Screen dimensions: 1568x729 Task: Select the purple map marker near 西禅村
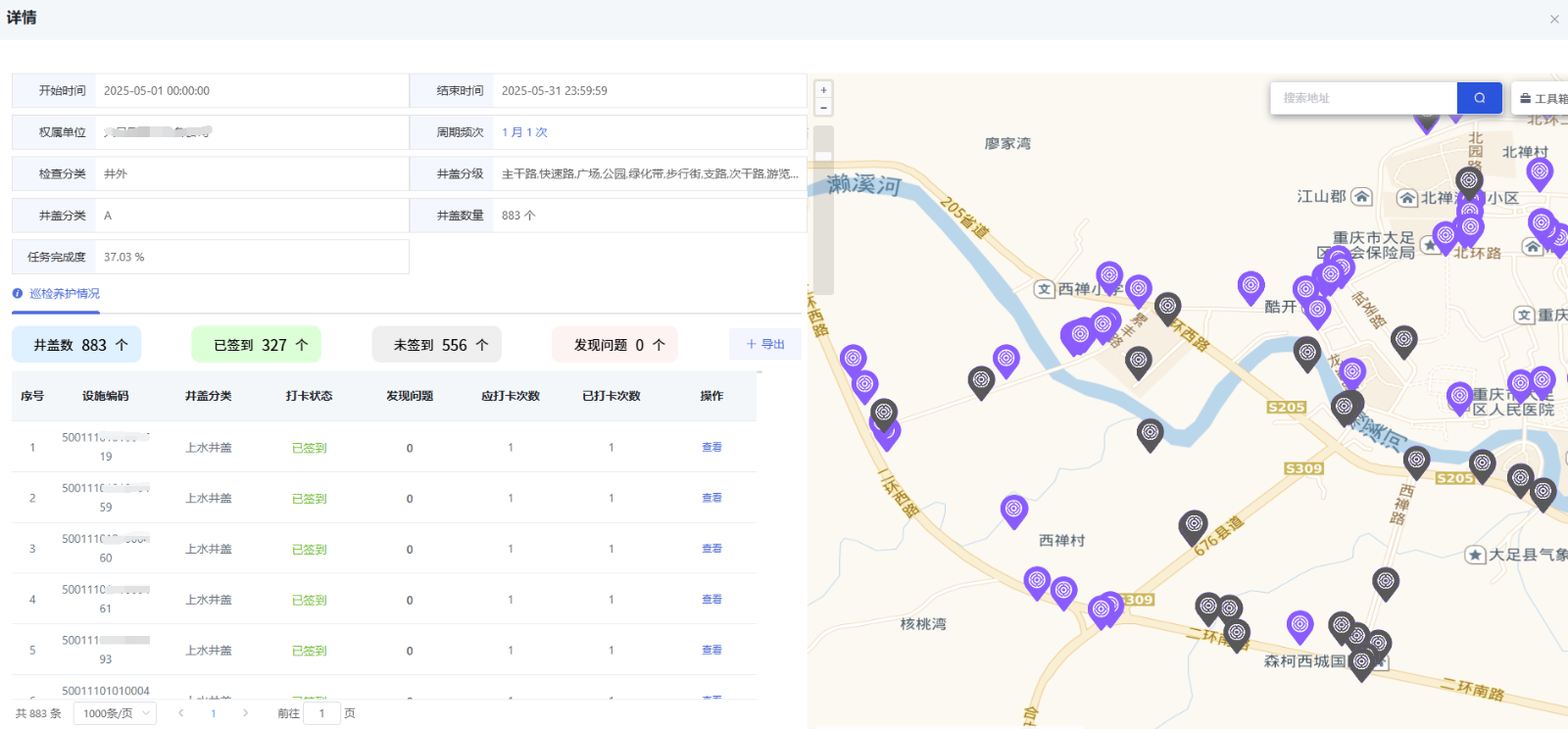click(1013, 509)
